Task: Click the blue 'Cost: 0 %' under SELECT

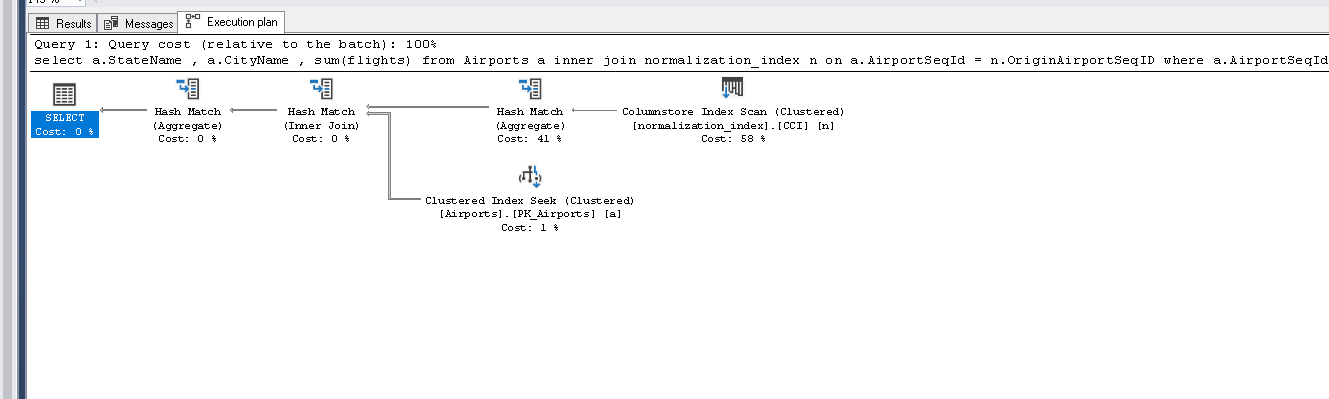Action: [x=64, y=131]
